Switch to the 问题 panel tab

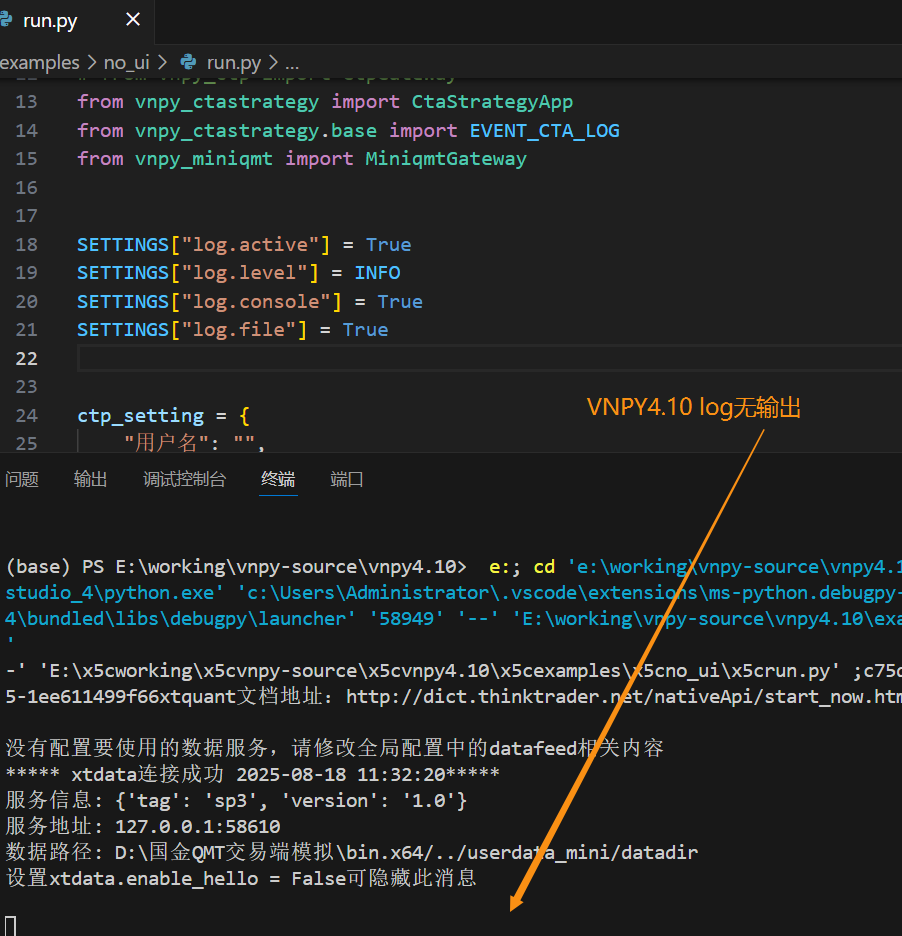coord(22,479)
